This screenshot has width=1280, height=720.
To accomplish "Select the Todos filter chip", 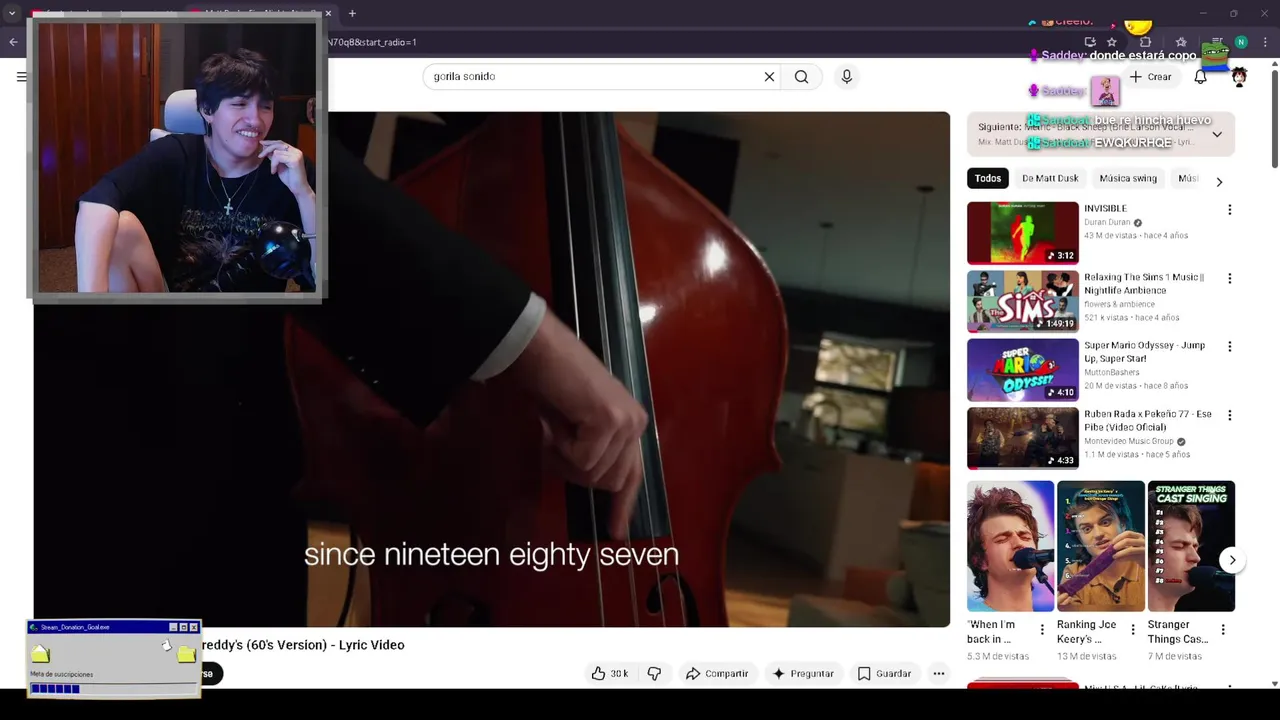I will click(x=988, y=178).
